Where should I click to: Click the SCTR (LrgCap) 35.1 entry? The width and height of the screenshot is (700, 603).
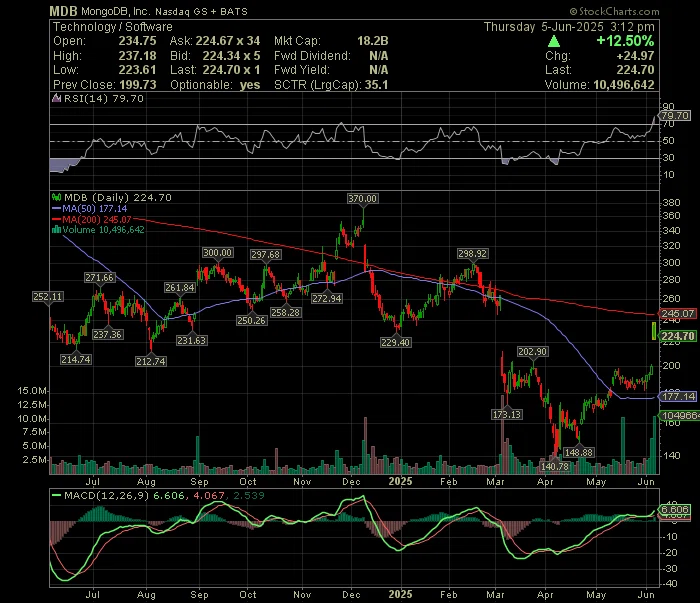pyautogui.click(x=331, y=85)
